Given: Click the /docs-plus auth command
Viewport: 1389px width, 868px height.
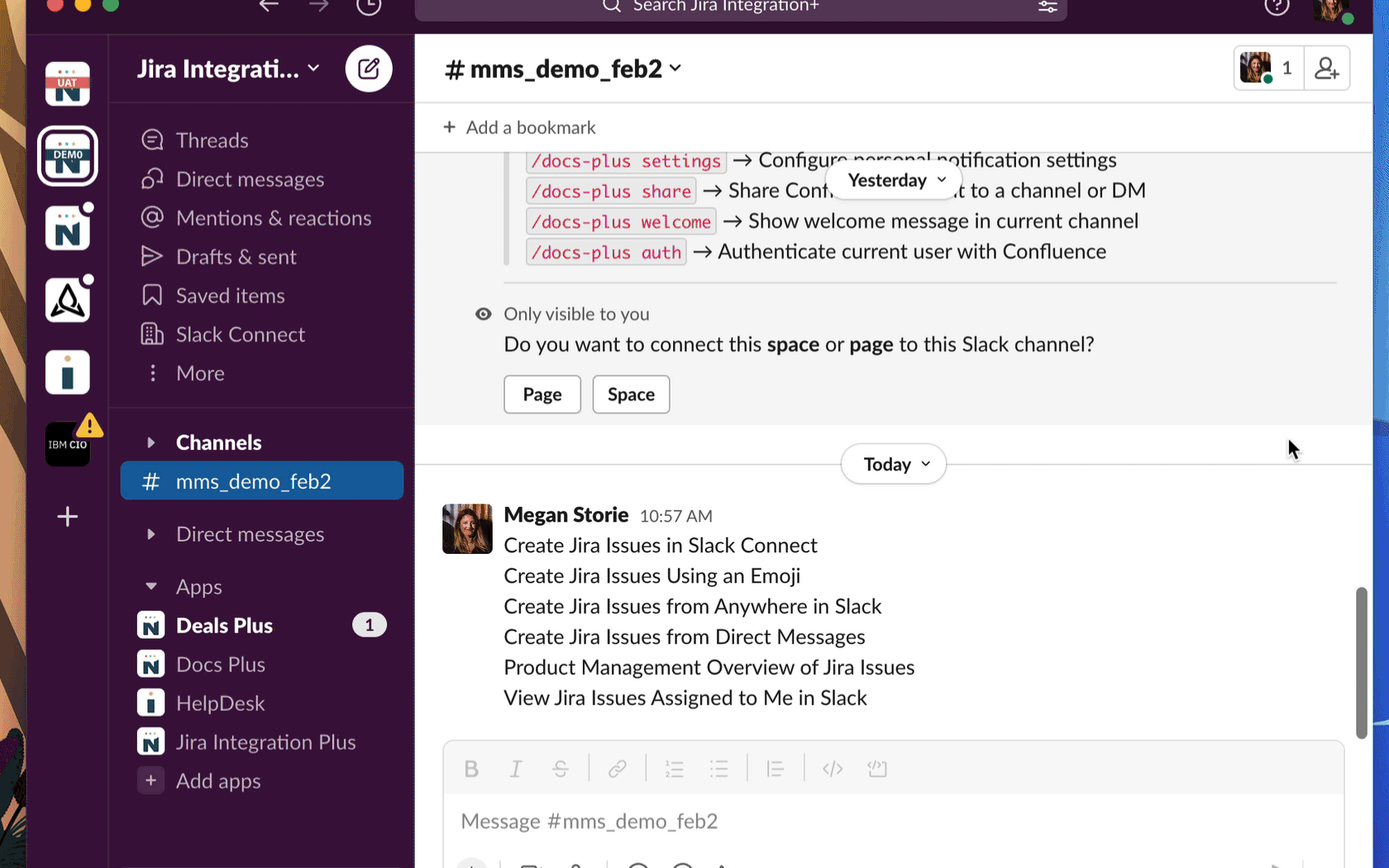Looking at the screenshot, I should [606, 252].
